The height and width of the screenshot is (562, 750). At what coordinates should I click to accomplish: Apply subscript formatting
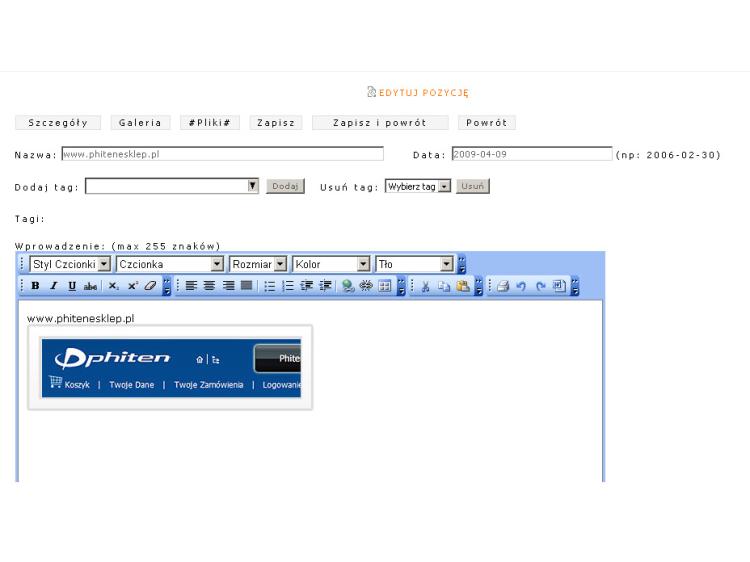pyautogui.click(x=113, y=286)
